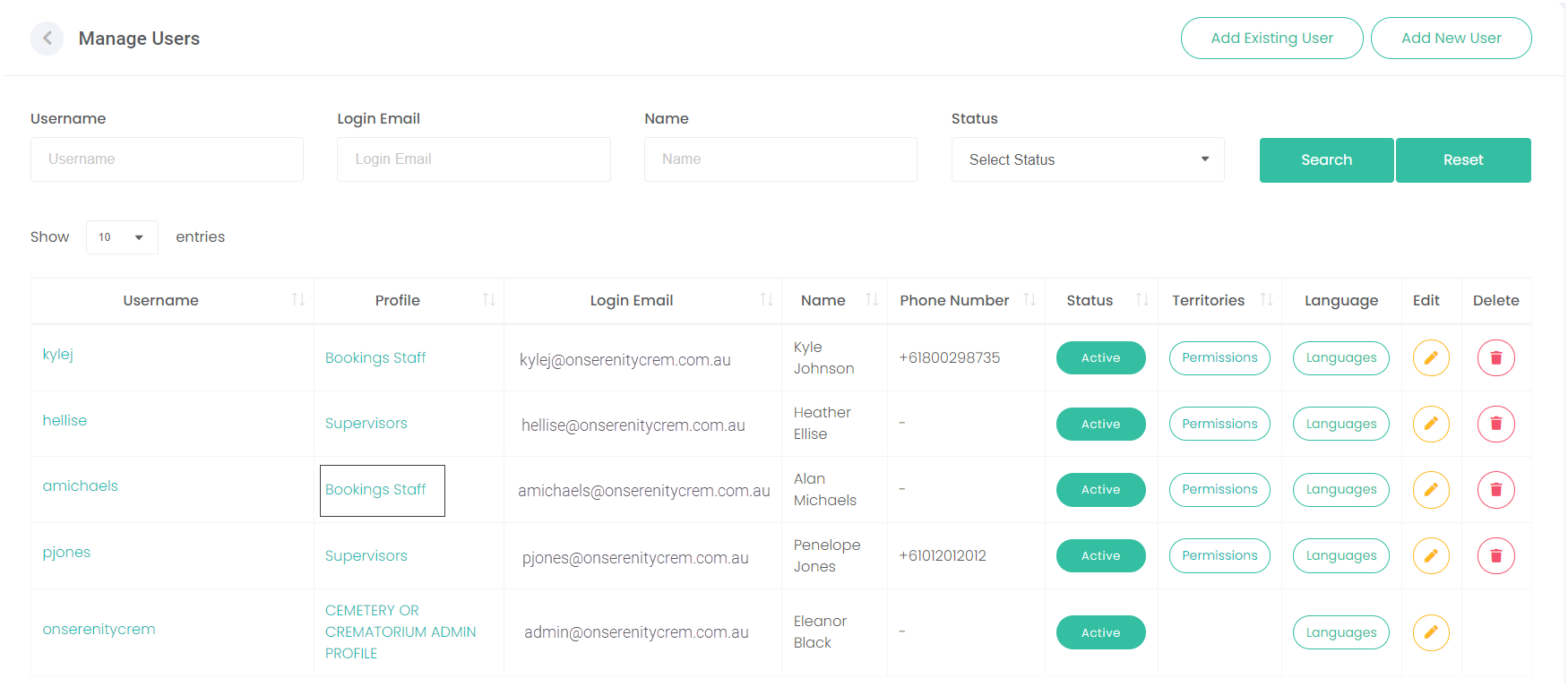
Task: Open the Select Status dropdown
Action: [1088, 159]
